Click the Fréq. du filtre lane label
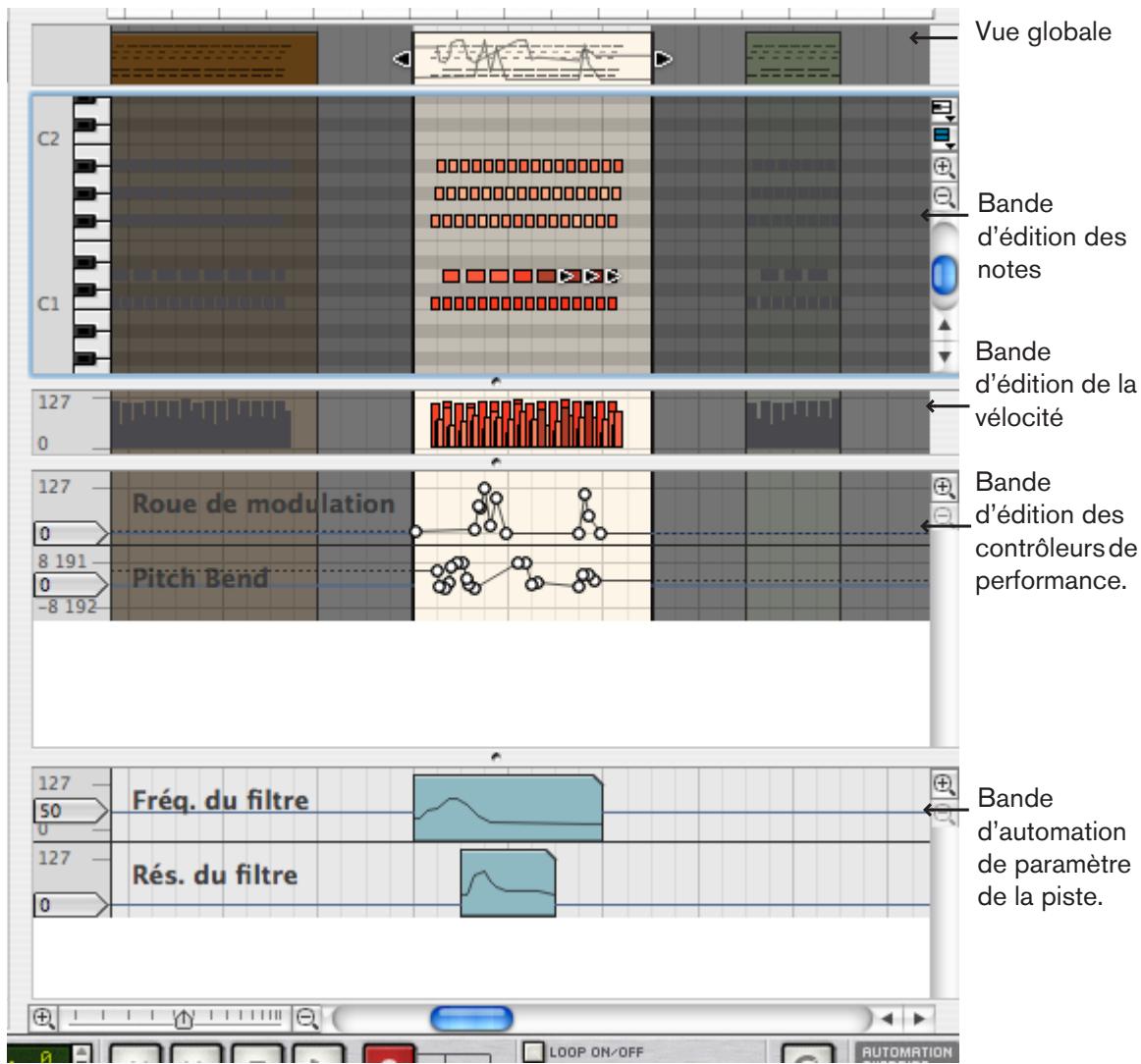The height and width of the screenshot is (1064, 1141). [x=221, y=800]
